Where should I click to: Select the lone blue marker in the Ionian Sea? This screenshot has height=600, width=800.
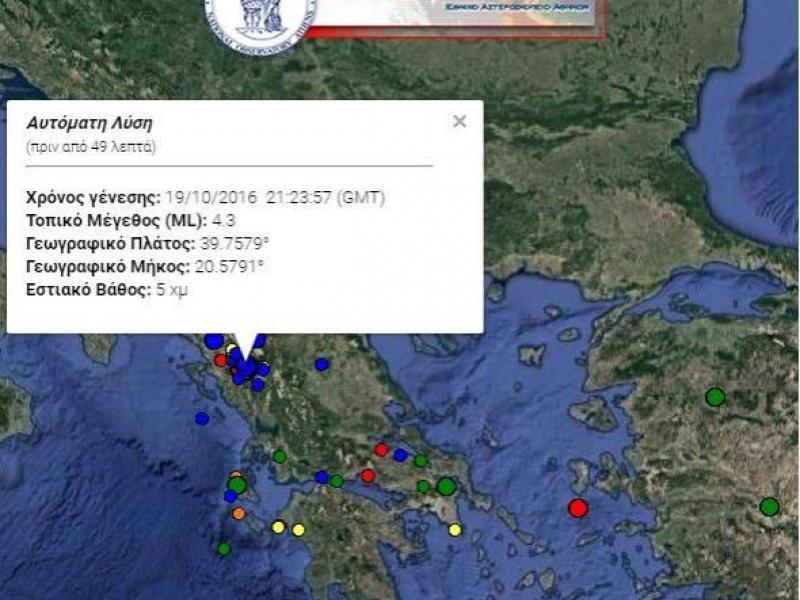coord(202,419)
